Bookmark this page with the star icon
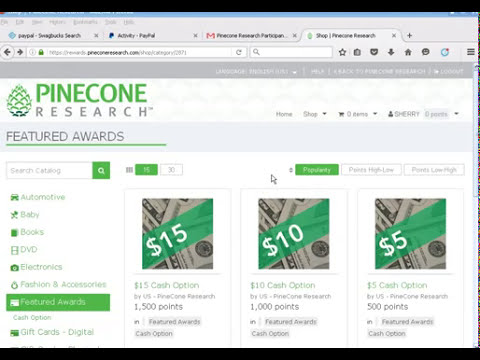480x360 pixels. 342,52
